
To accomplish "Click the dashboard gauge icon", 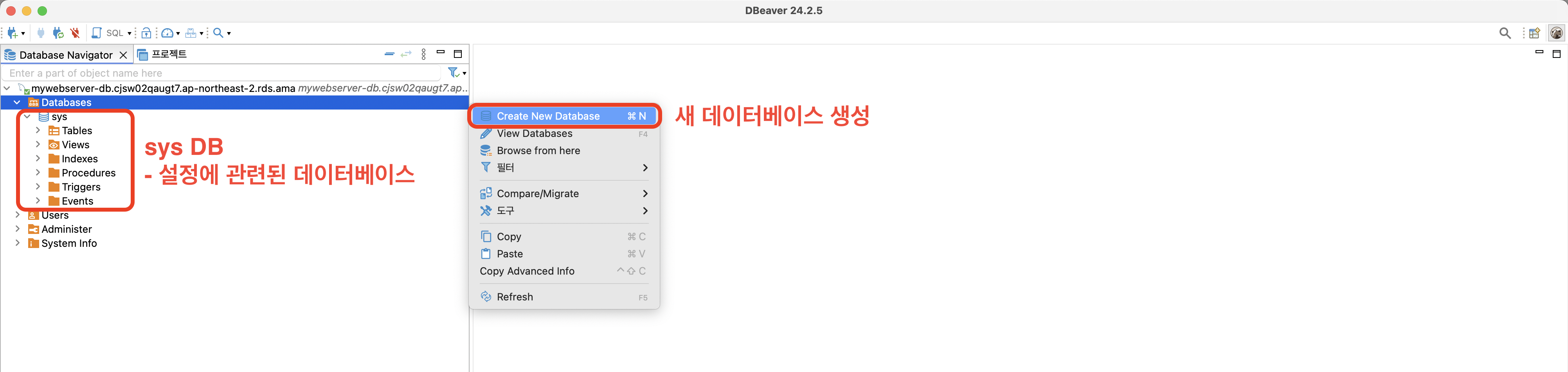I will click(x=167, y=33).
